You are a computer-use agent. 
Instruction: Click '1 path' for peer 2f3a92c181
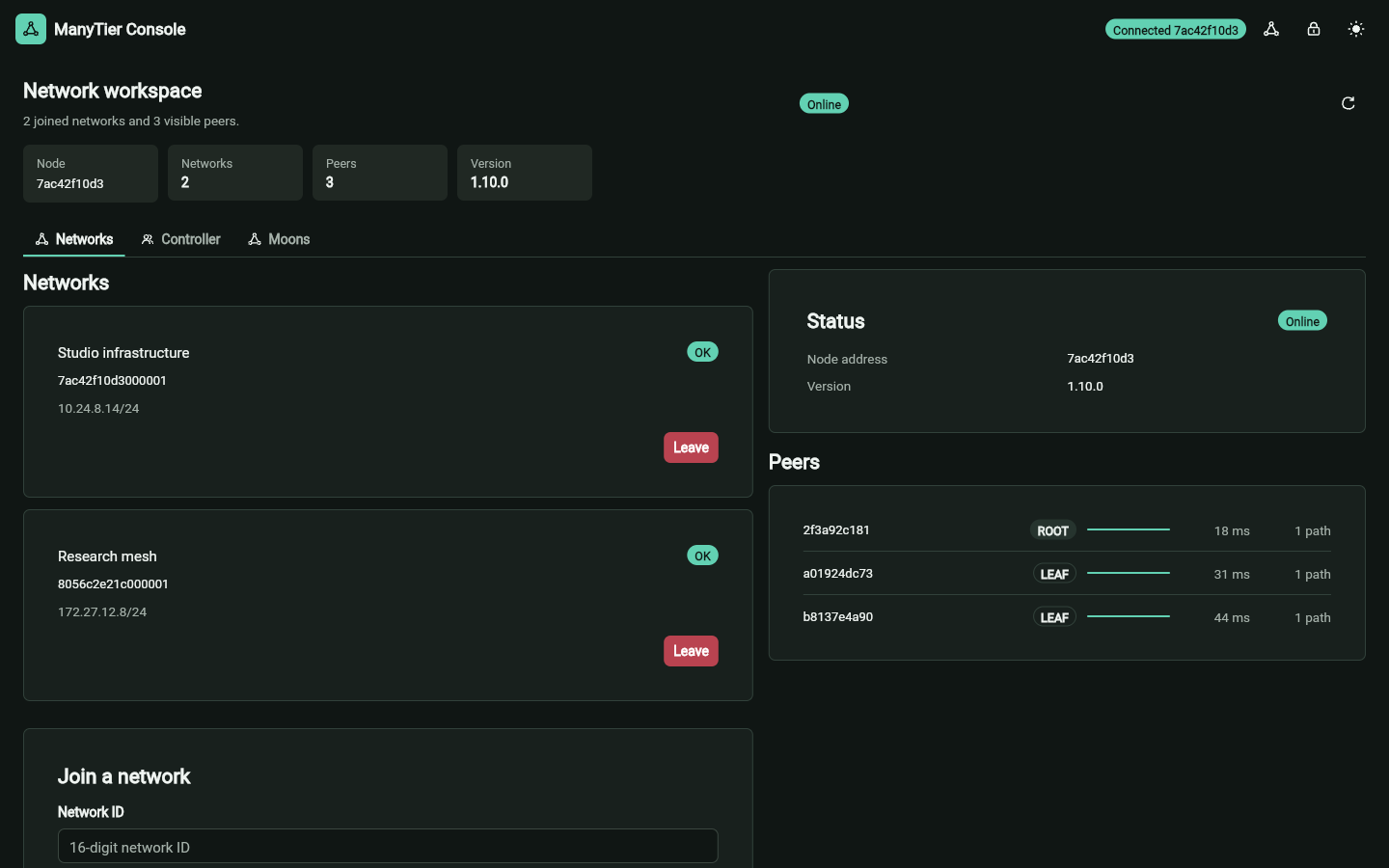[1313, 531]
